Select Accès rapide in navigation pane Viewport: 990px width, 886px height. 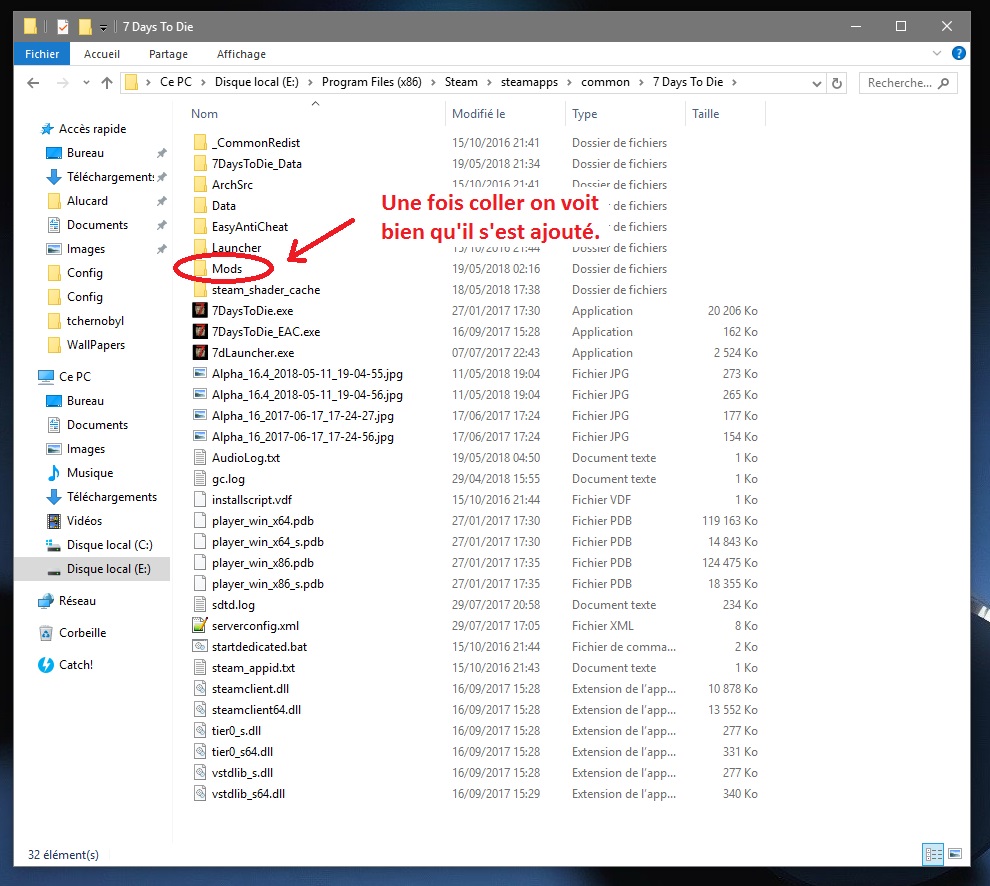[x=92, y=129]
